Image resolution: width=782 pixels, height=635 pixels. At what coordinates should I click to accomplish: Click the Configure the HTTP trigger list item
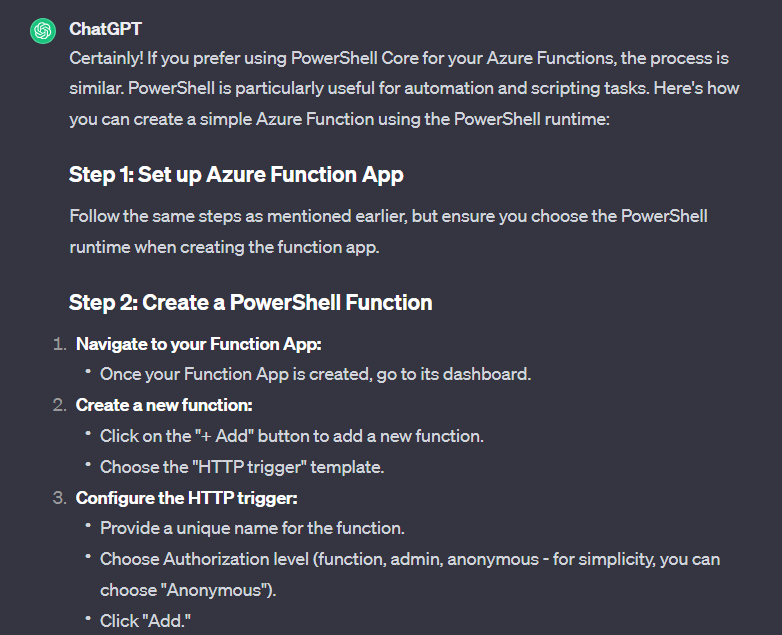click(187, 498)
